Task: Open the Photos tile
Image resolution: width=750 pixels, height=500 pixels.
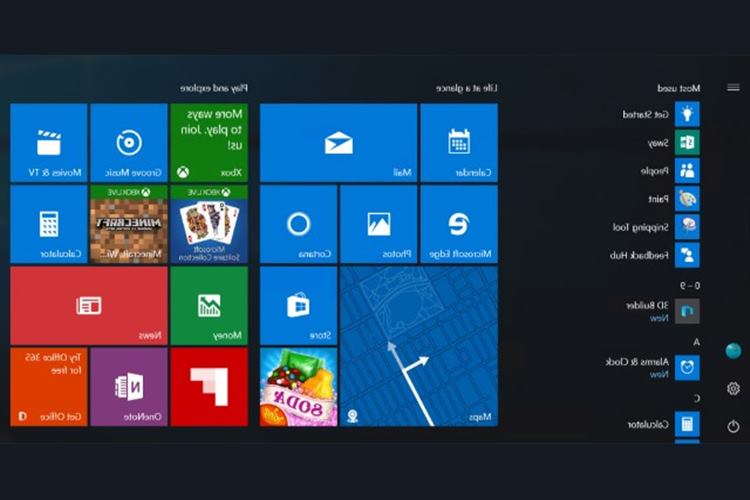Action: (x=379, y=224)
